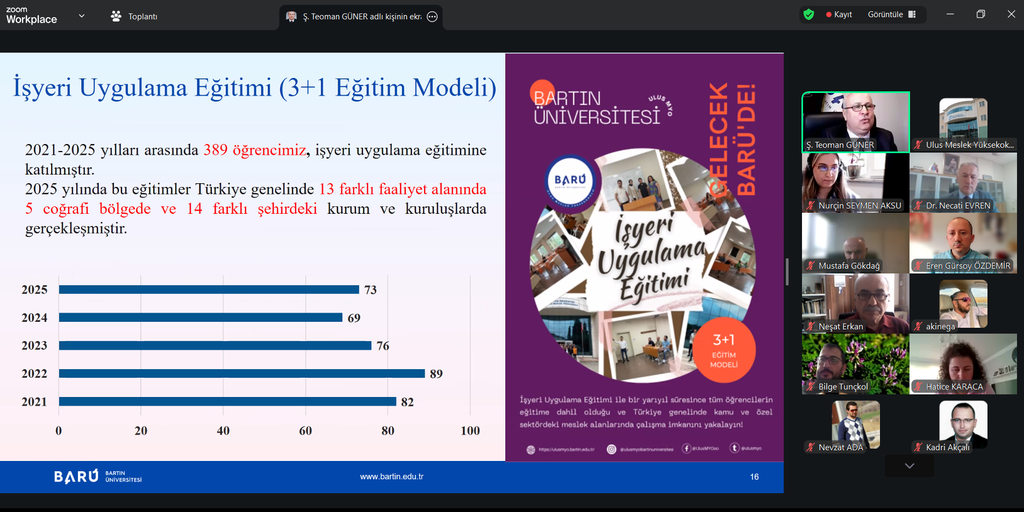The image size is (1024, 512).
Task: Expand the Zoom Workplace dropdown chevron
Action: pos(81,15)
